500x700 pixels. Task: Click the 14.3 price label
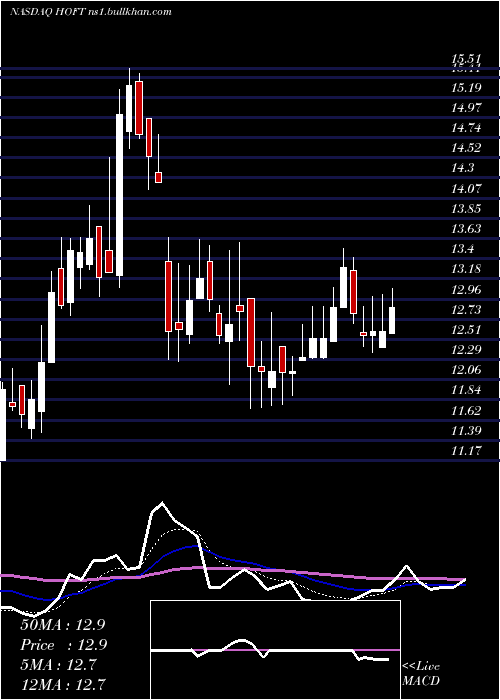point(462,168)
